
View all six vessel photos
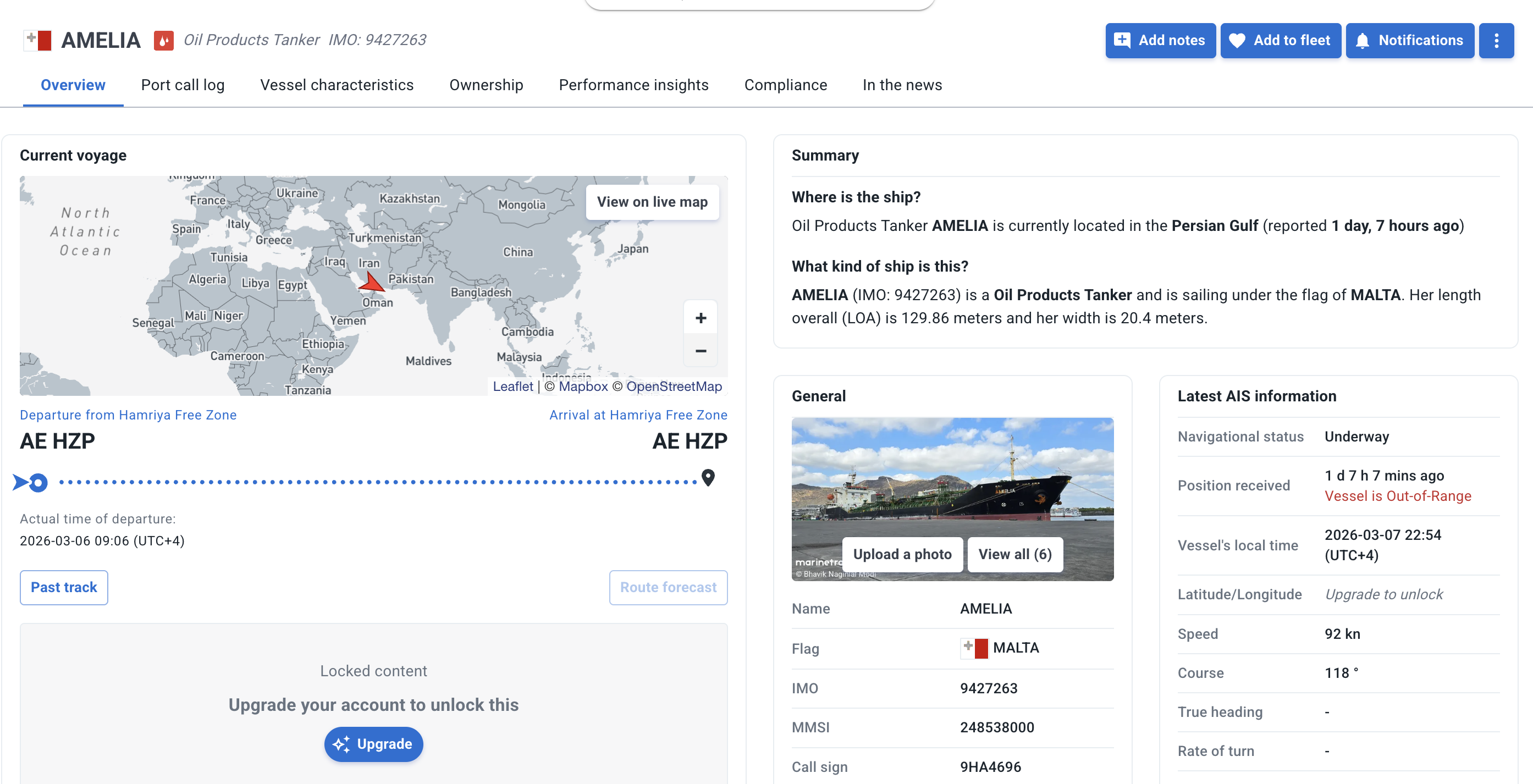(x=1014, y=554)
